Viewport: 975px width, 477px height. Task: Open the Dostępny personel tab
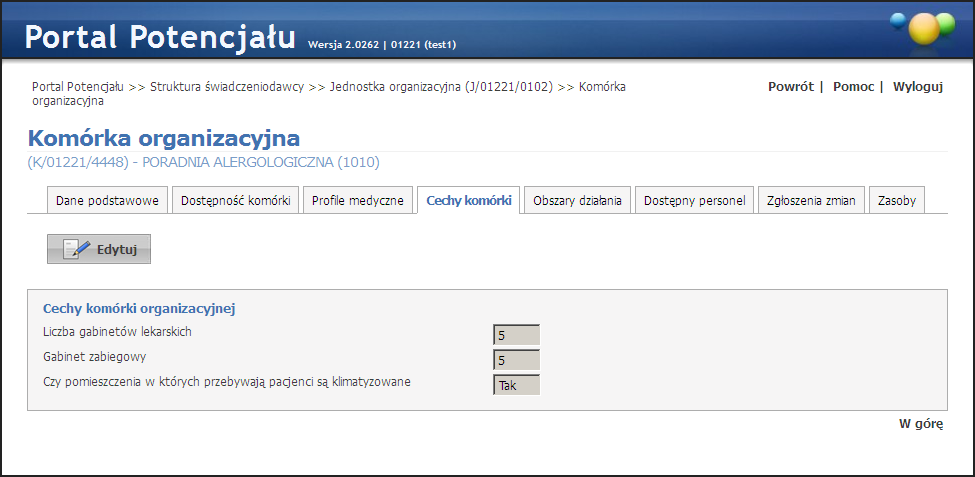click(694, 201)
